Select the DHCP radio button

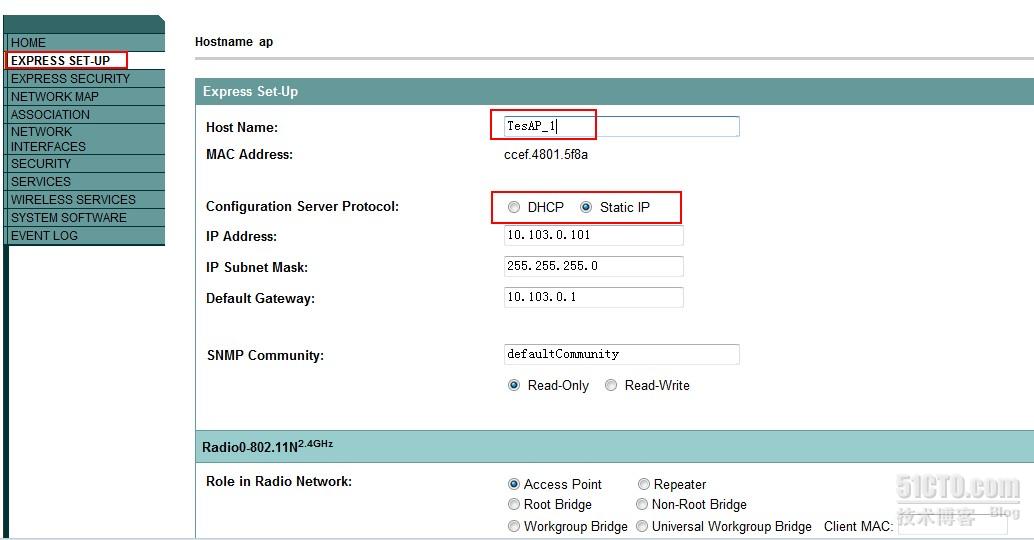514,207
